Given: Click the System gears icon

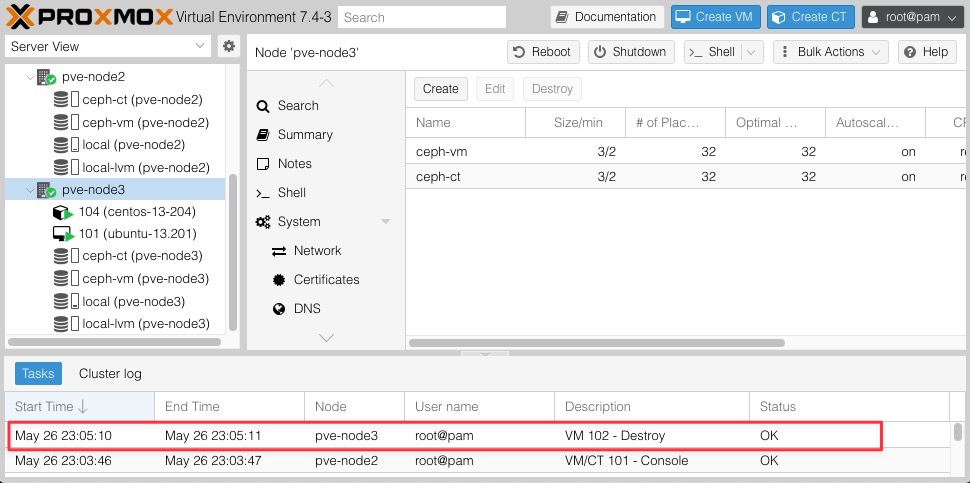Looking at the screenshot, I should click(x=263, y=222).
